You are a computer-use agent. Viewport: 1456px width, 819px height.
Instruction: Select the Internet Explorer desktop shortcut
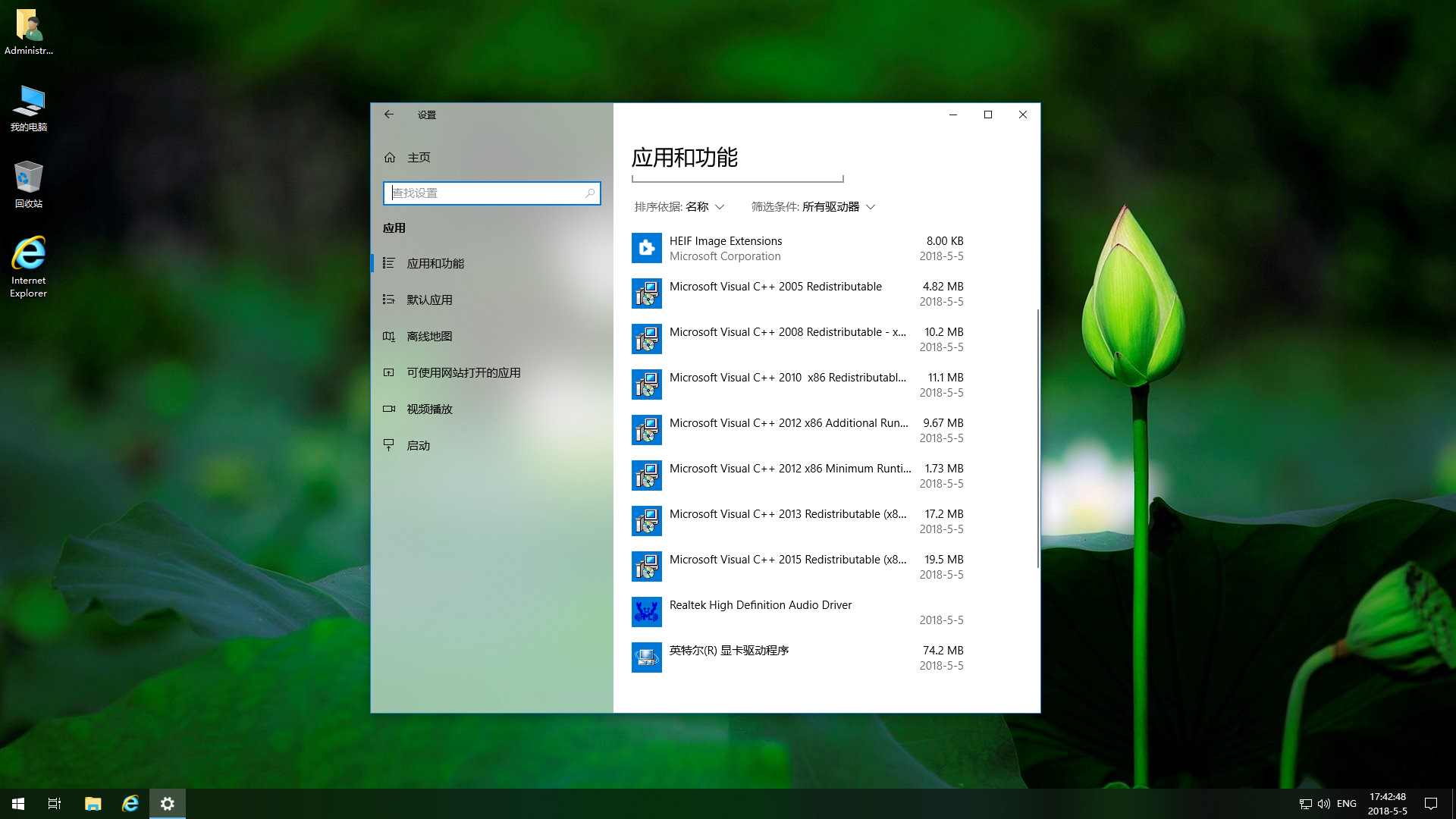point(29,267)
